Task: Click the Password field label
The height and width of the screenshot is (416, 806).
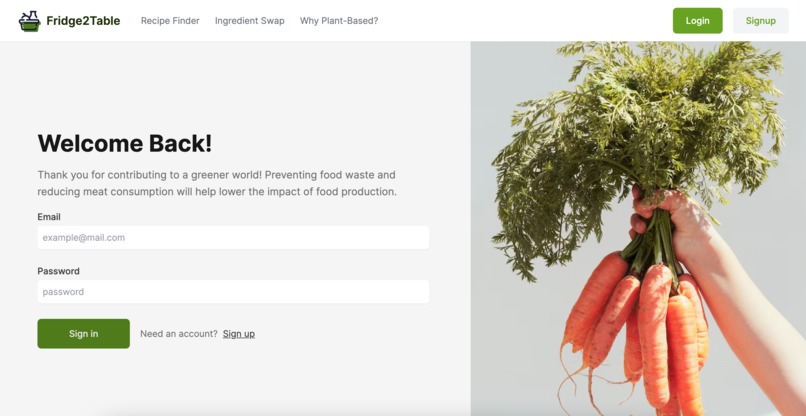Action: pyautogui.click(x=58, y=271)
